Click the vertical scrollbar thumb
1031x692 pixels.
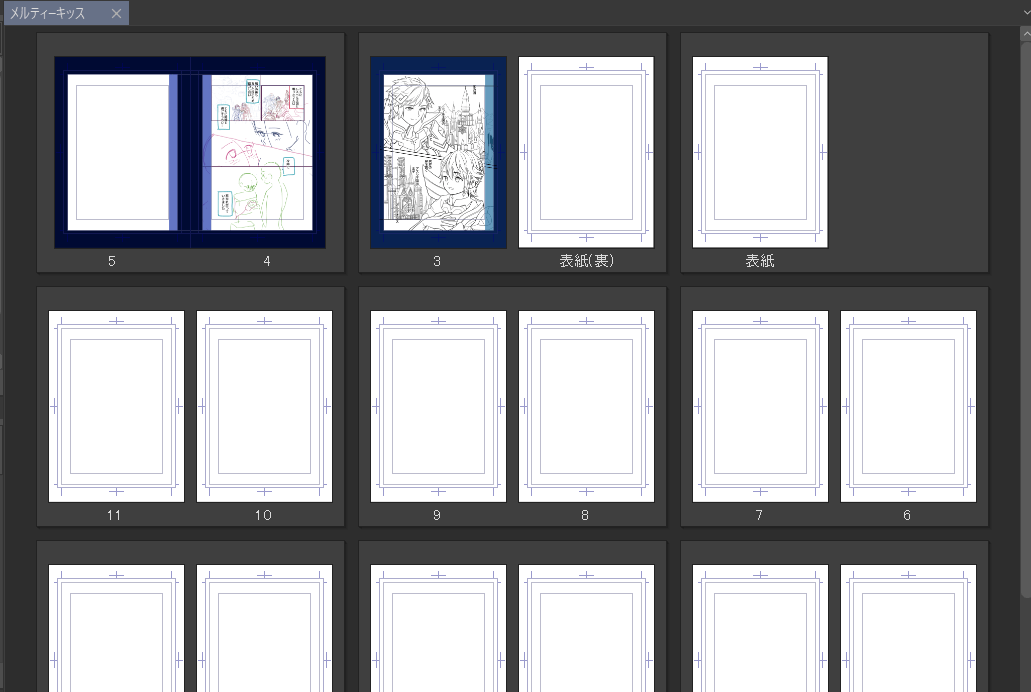[x=1025, y=320]
